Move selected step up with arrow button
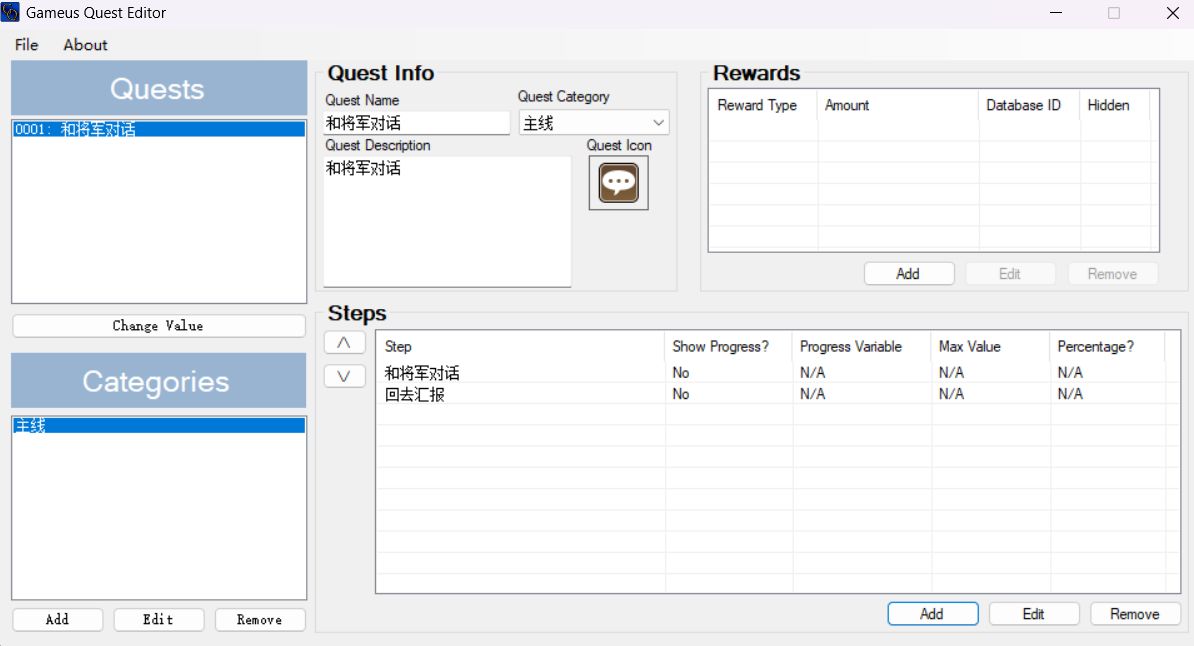 tap(344, 343)
